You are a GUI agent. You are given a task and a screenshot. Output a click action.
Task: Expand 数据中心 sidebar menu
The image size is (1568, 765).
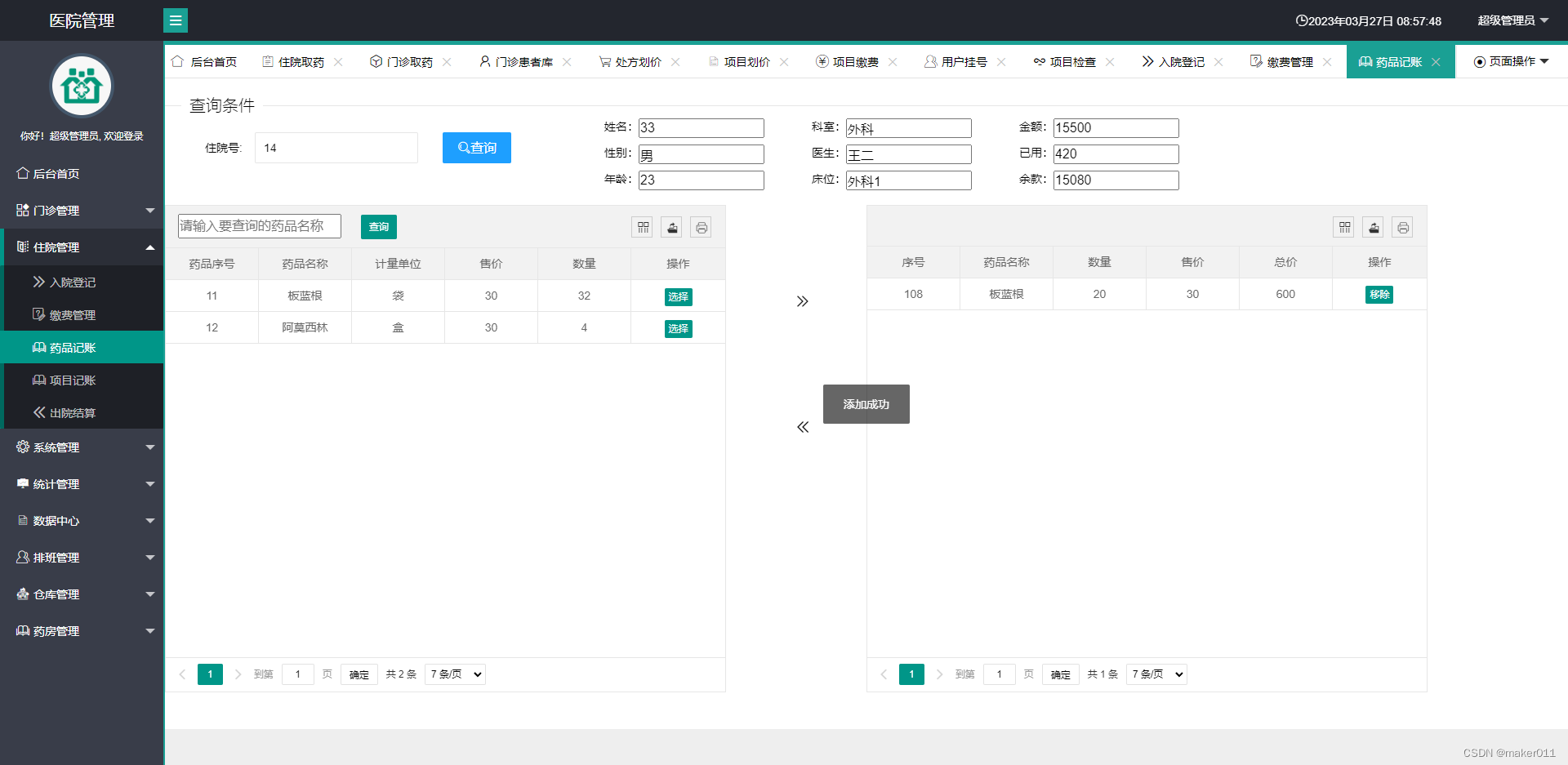[x=82, y=521]
